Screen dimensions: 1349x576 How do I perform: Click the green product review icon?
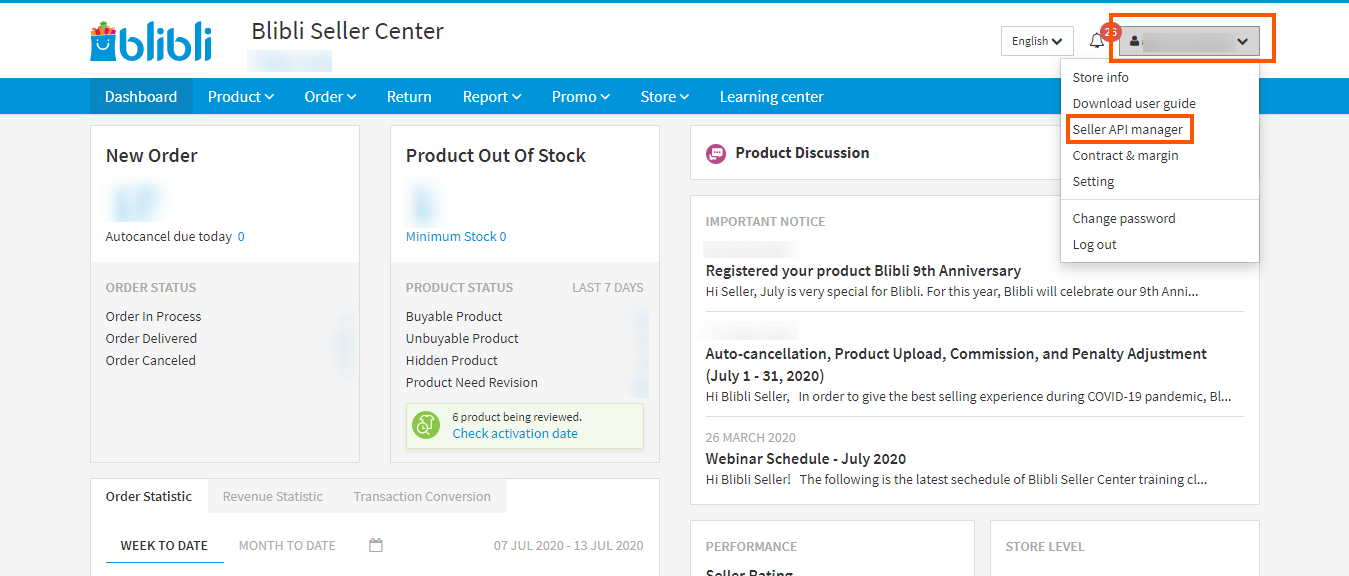click(427, 425)
